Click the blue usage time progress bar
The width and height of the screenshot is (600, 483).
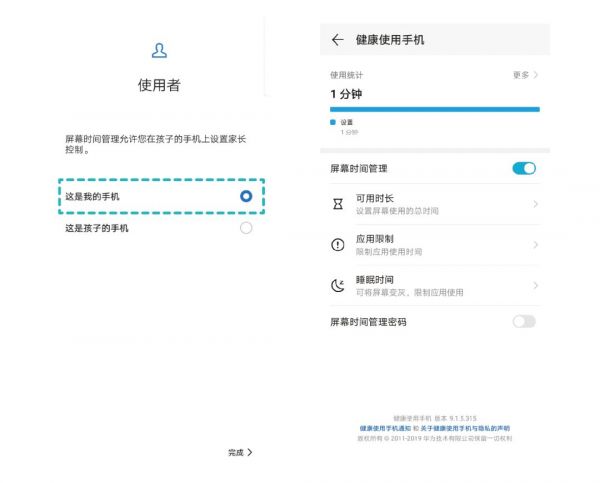click(x=434, y=108)
